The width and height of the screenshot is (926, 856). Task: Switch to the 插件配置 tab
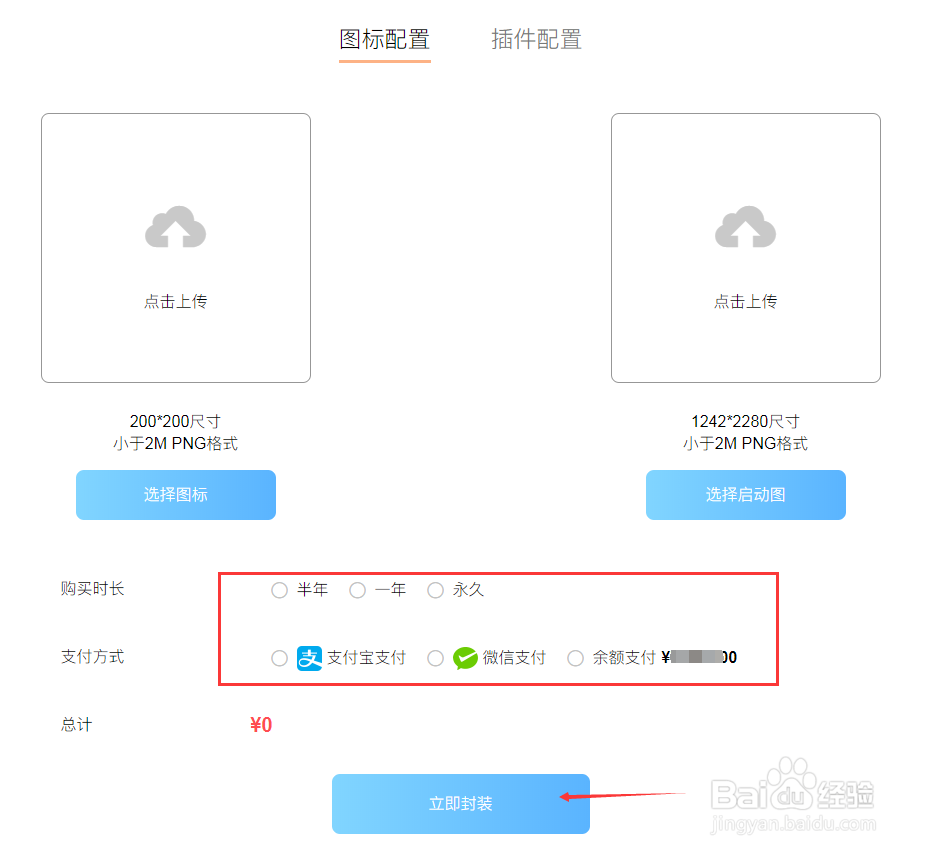coord(536,40)
